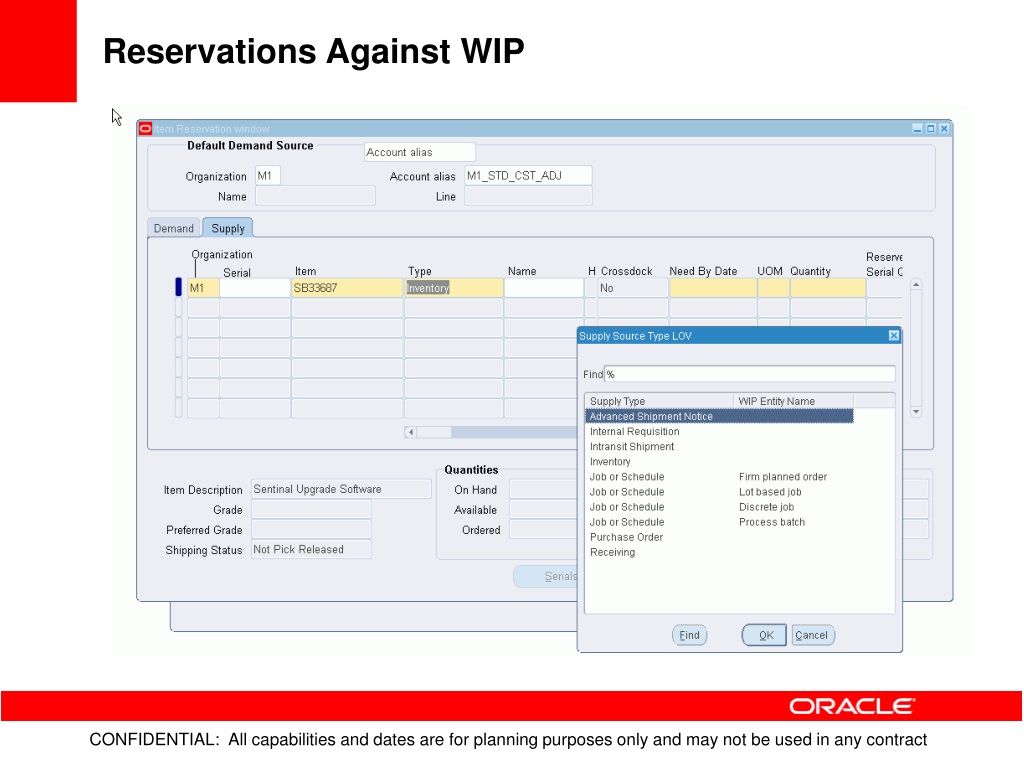Screen dimensions: 1024x768
Task: Click the Item cell SB33687
Action: pos(347,288)
